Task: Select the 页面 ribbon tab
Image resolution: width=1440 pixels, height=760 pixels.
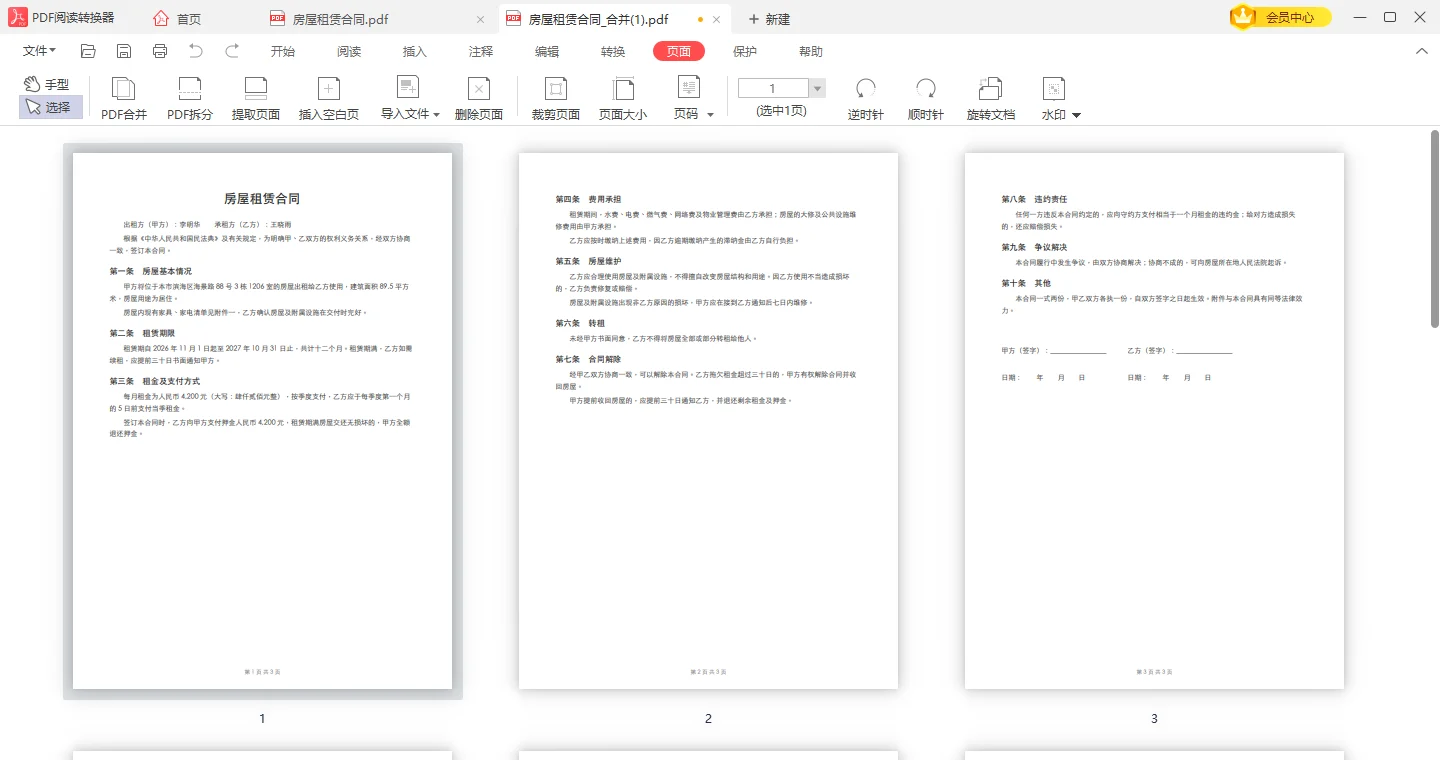Action: tap(679, 52)
